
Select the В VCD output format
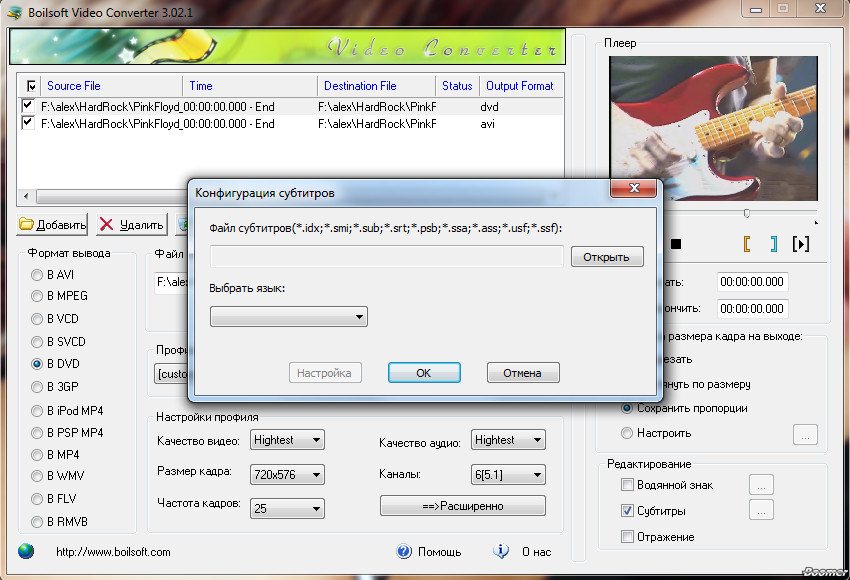(37, 319)
